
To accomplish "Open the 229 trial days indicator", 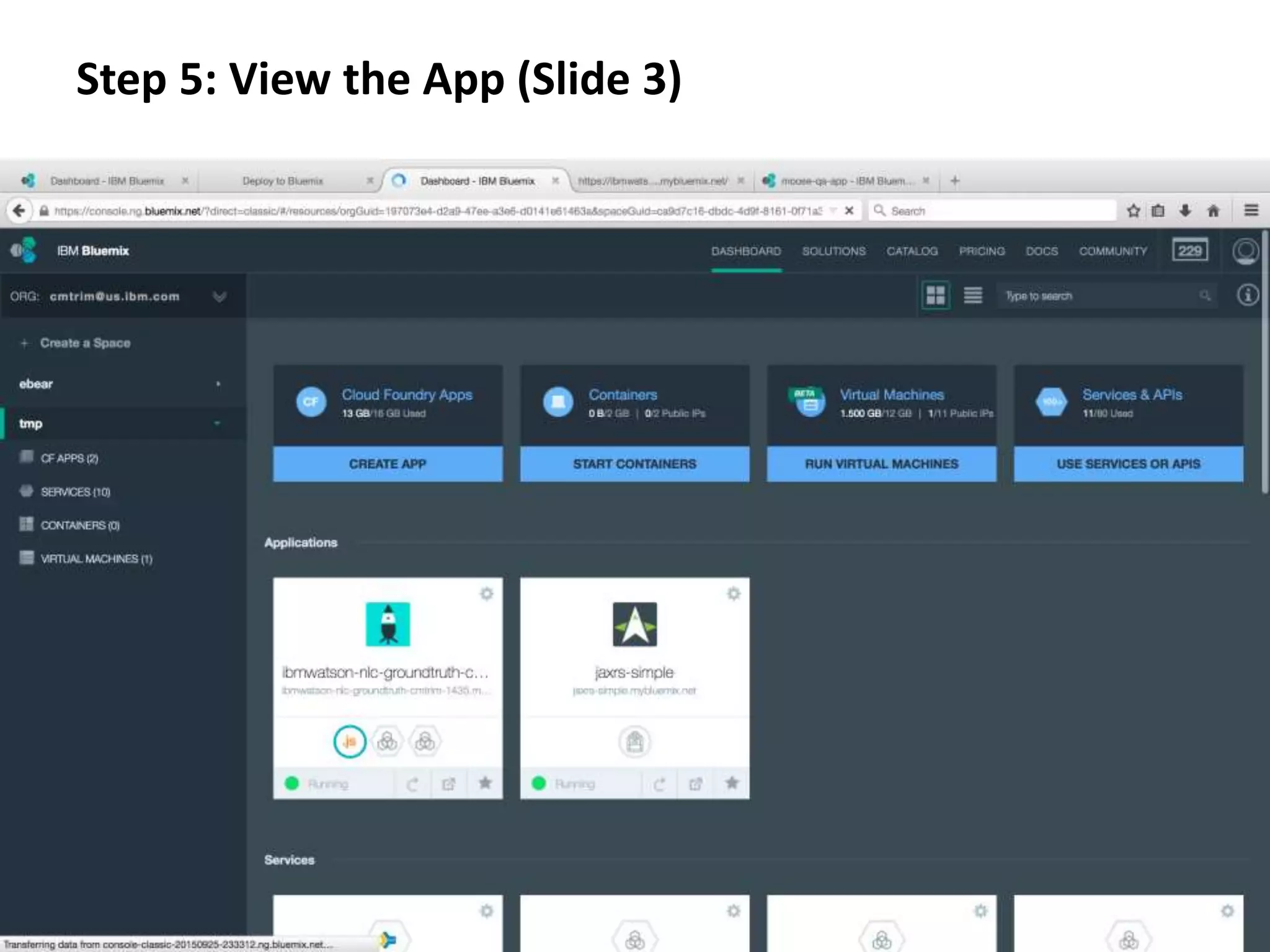I will (1189, 250).
